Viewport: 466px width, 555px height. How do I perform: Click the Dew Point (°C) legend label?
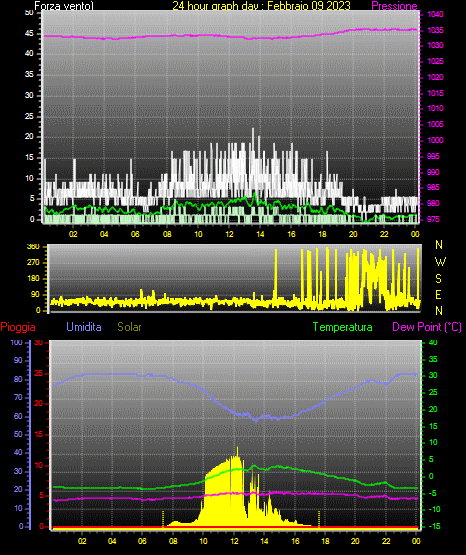click(x=427, y=327)
